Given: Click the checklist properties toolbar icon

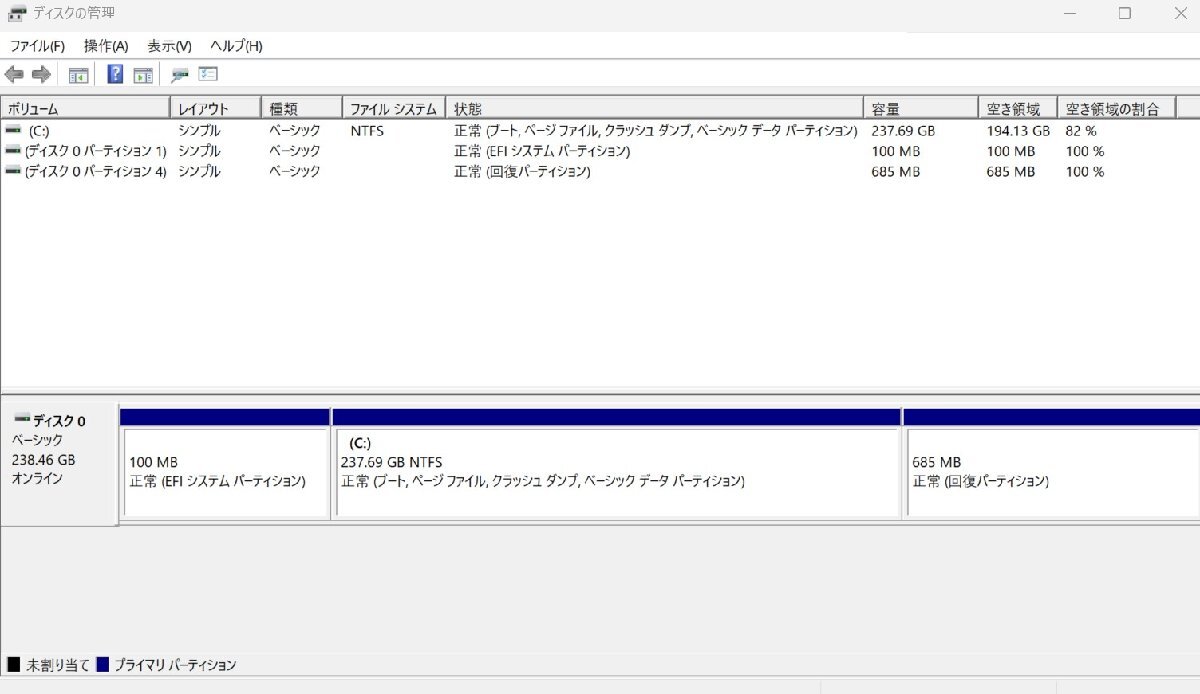Looking at the screenshot, I should (208, 73).
